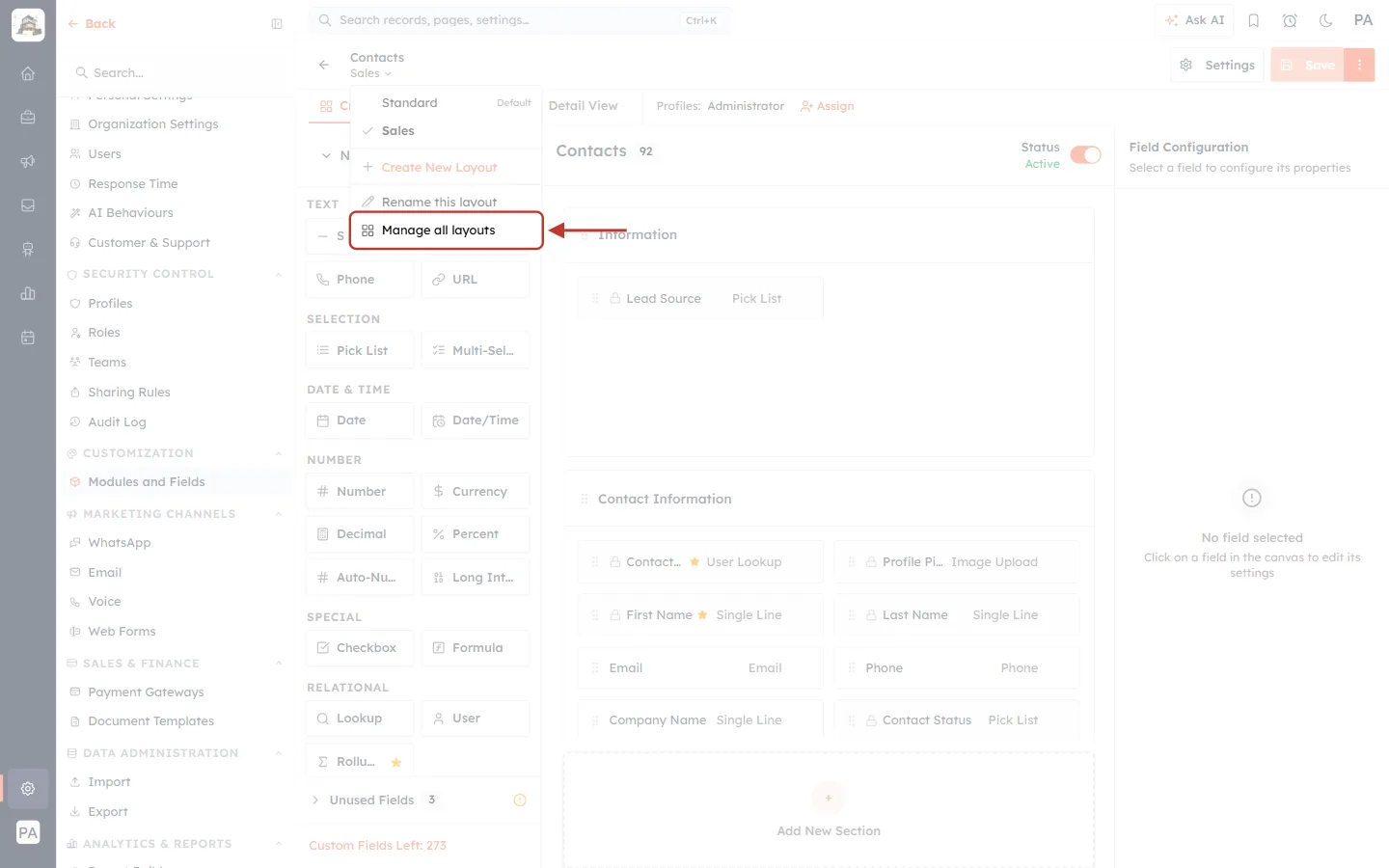Open the home icon in left rail
The width and height of the screenshot is (1389, 868).
(28, 73)
